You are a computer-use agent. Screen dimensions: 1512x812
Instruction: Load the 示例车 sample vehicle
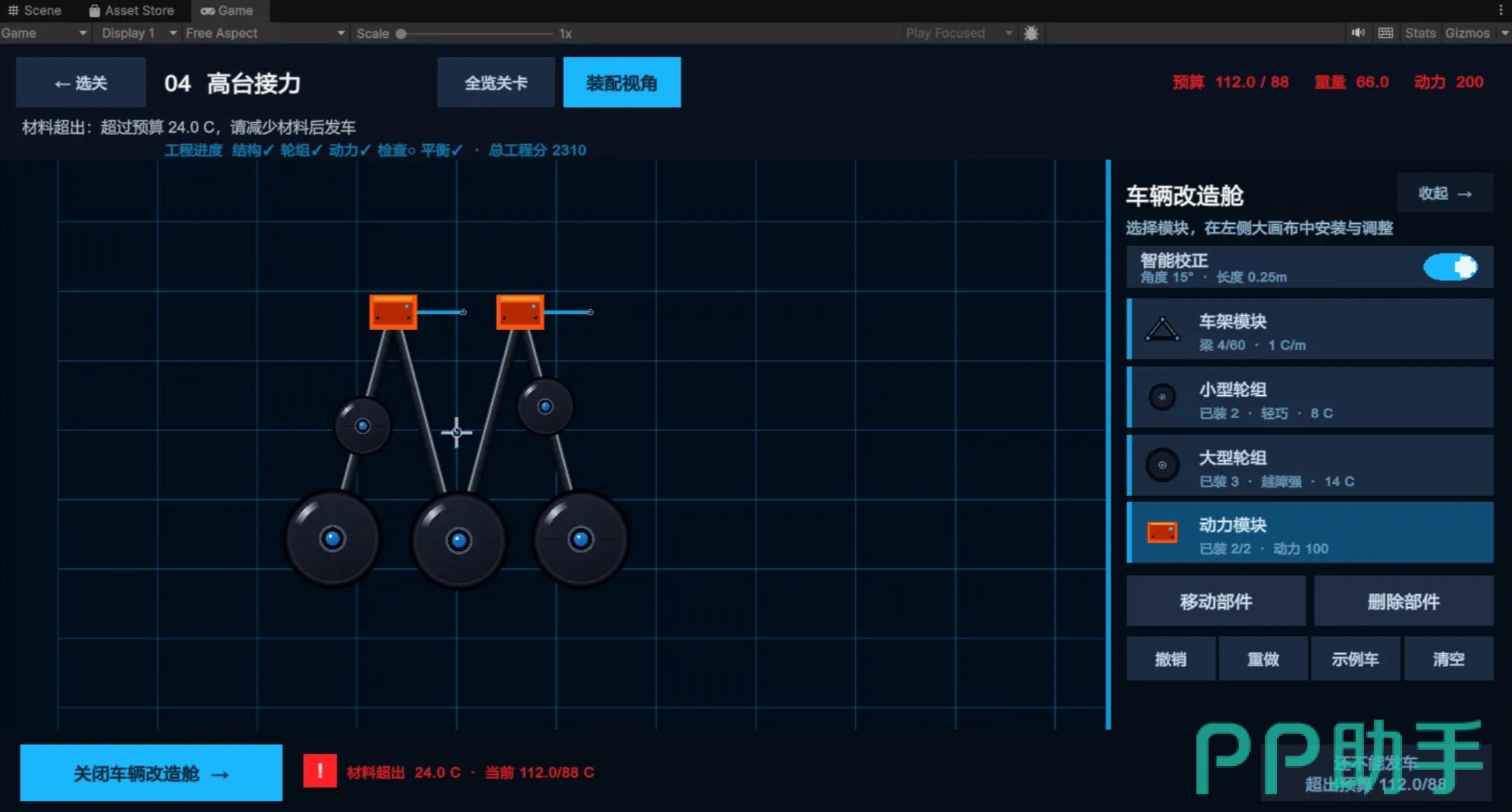1355,659
